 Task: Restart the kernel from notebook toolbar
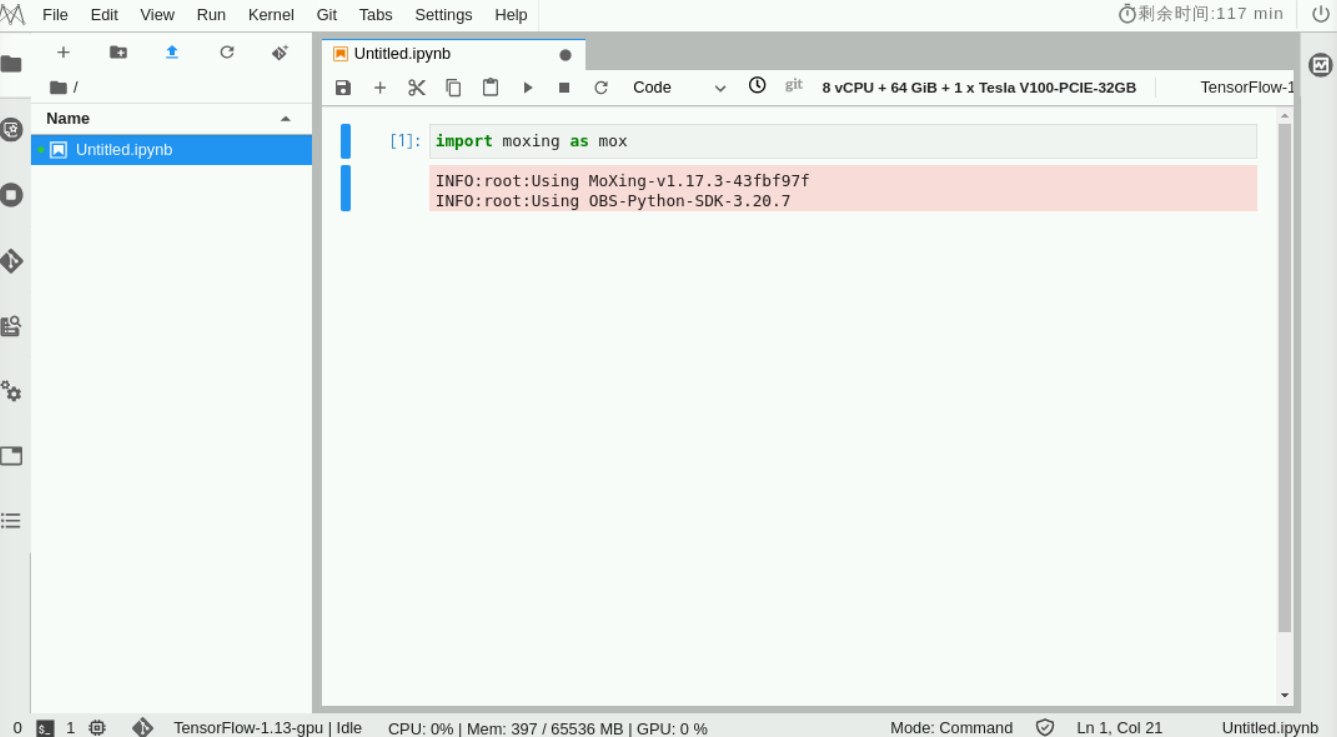[601, 88]
